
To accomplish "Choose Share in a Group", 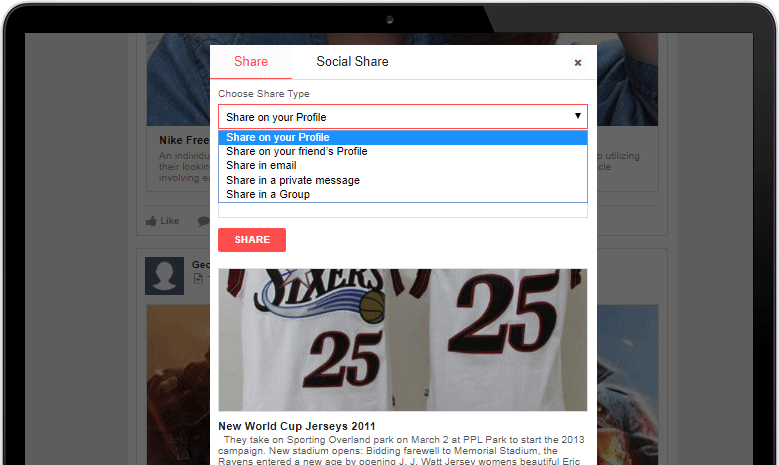I will coord(403,194).
